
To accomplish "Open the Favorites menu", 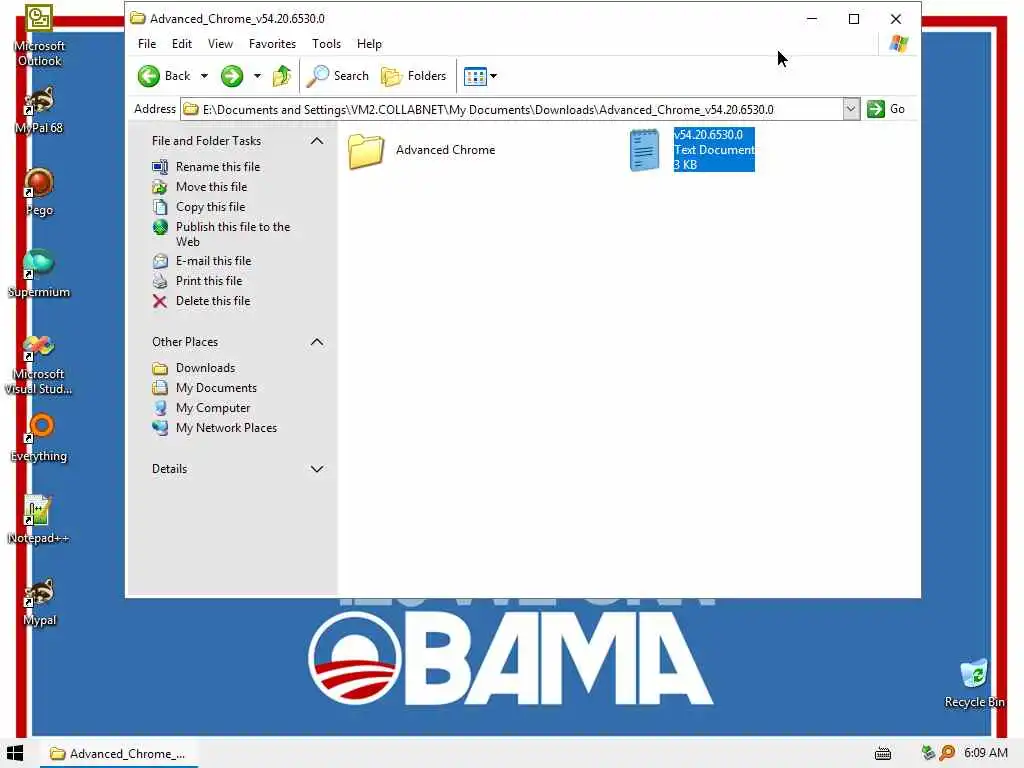I will click(x=272, y=44).
